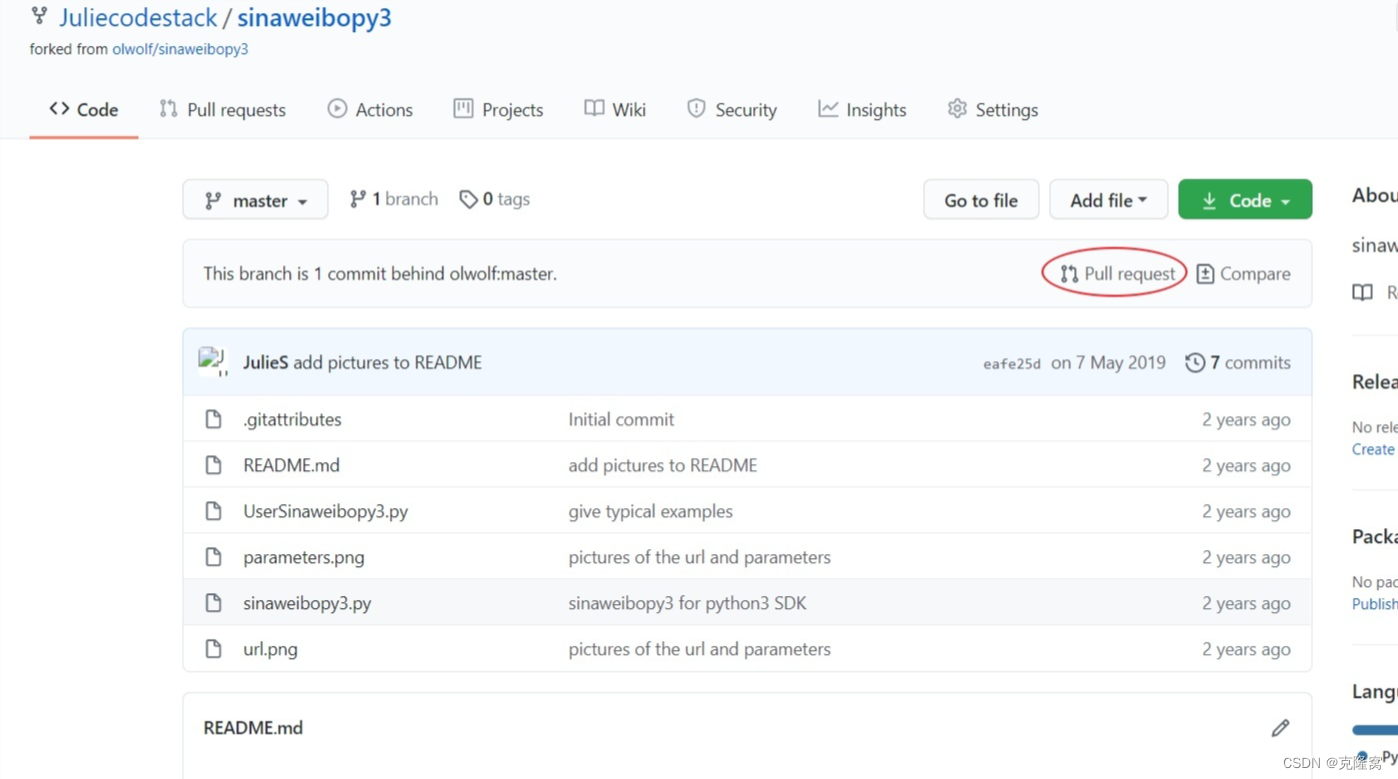
Task: Click the README.md heading in preview
Action: [253, 728]
